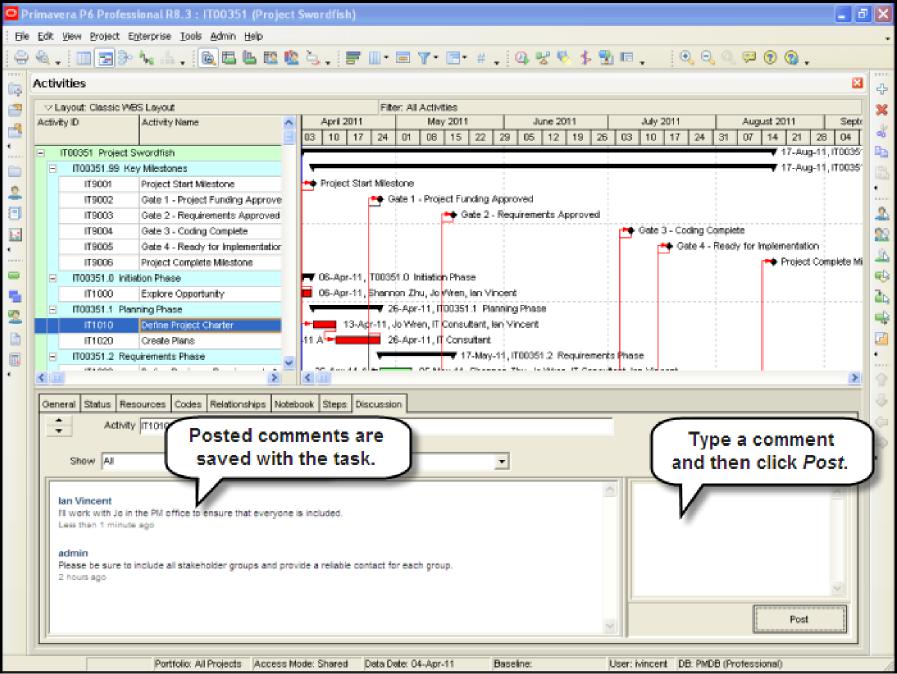Open Help using the question mark icon
Image resolution: width=897 pixels, height=674 pixels.
coord(770,56)
